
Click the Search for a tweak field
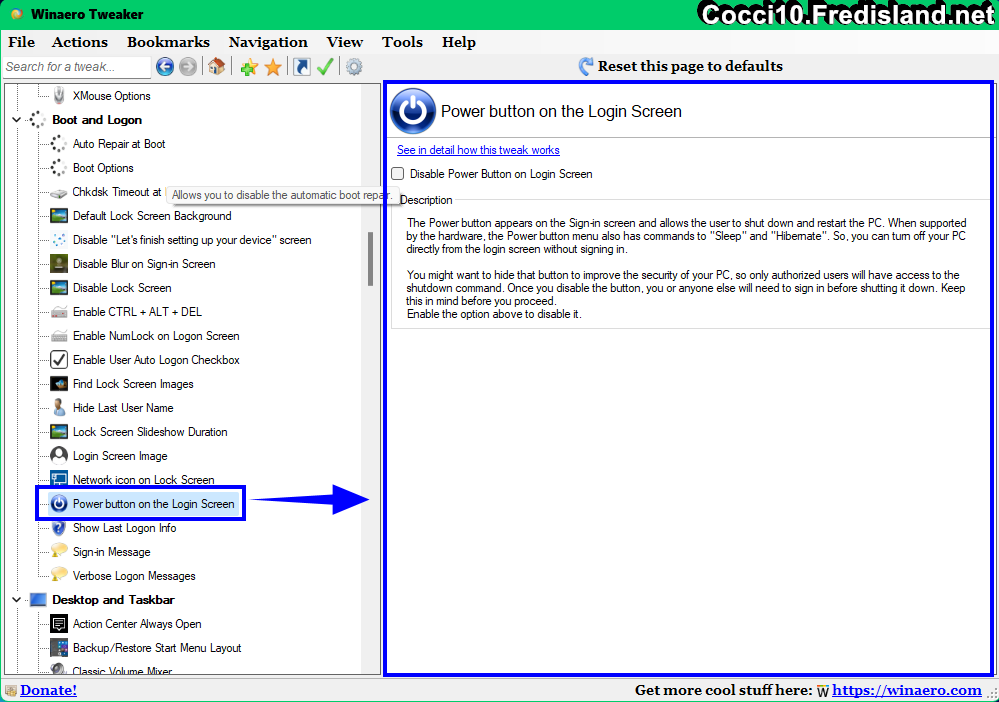(x=76, y=67)
